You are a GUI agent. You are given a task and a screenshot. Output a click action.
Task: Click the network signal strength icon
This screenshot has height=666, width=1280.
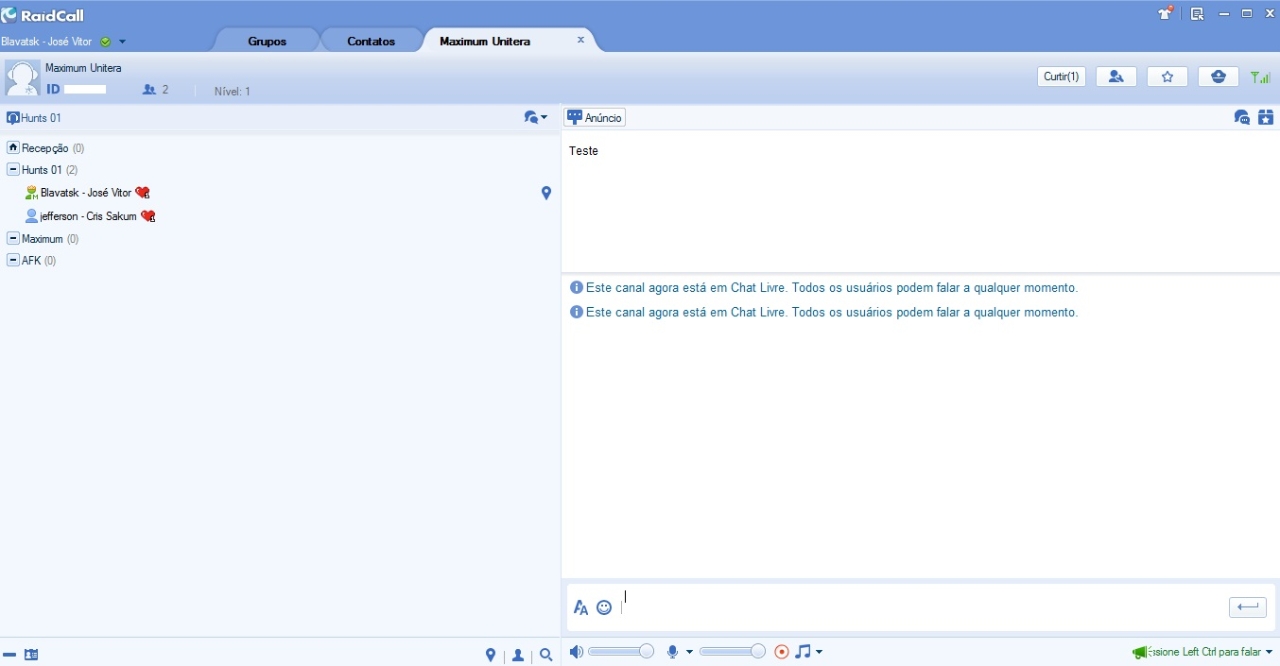[x=1261, y=77]
